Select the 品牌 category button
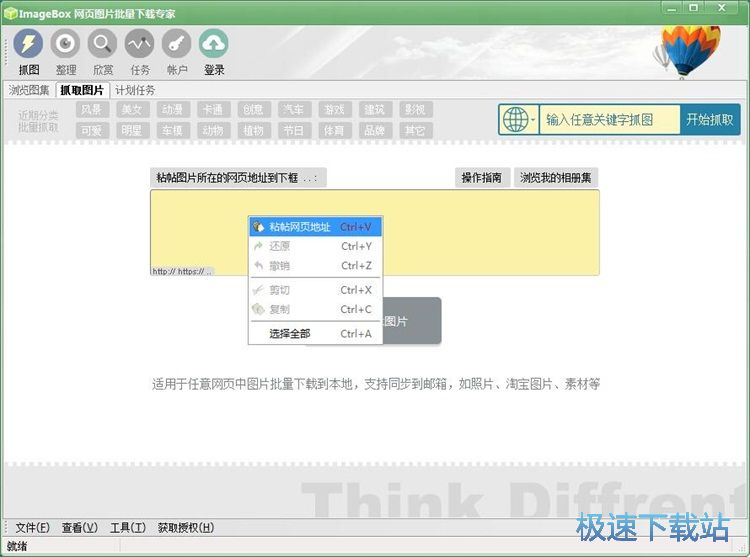The image size is (750, 557). pyautogui.click(x=375, y=131)
